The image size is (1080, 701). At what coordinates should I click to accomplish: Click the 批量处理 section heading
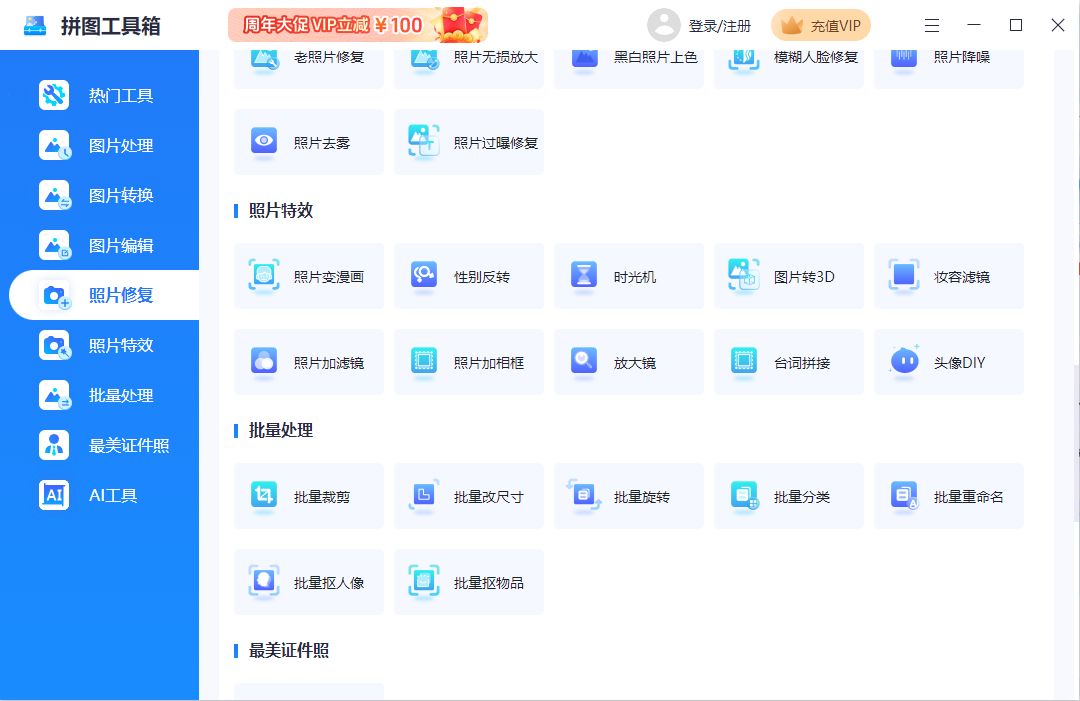pos(281,430)
